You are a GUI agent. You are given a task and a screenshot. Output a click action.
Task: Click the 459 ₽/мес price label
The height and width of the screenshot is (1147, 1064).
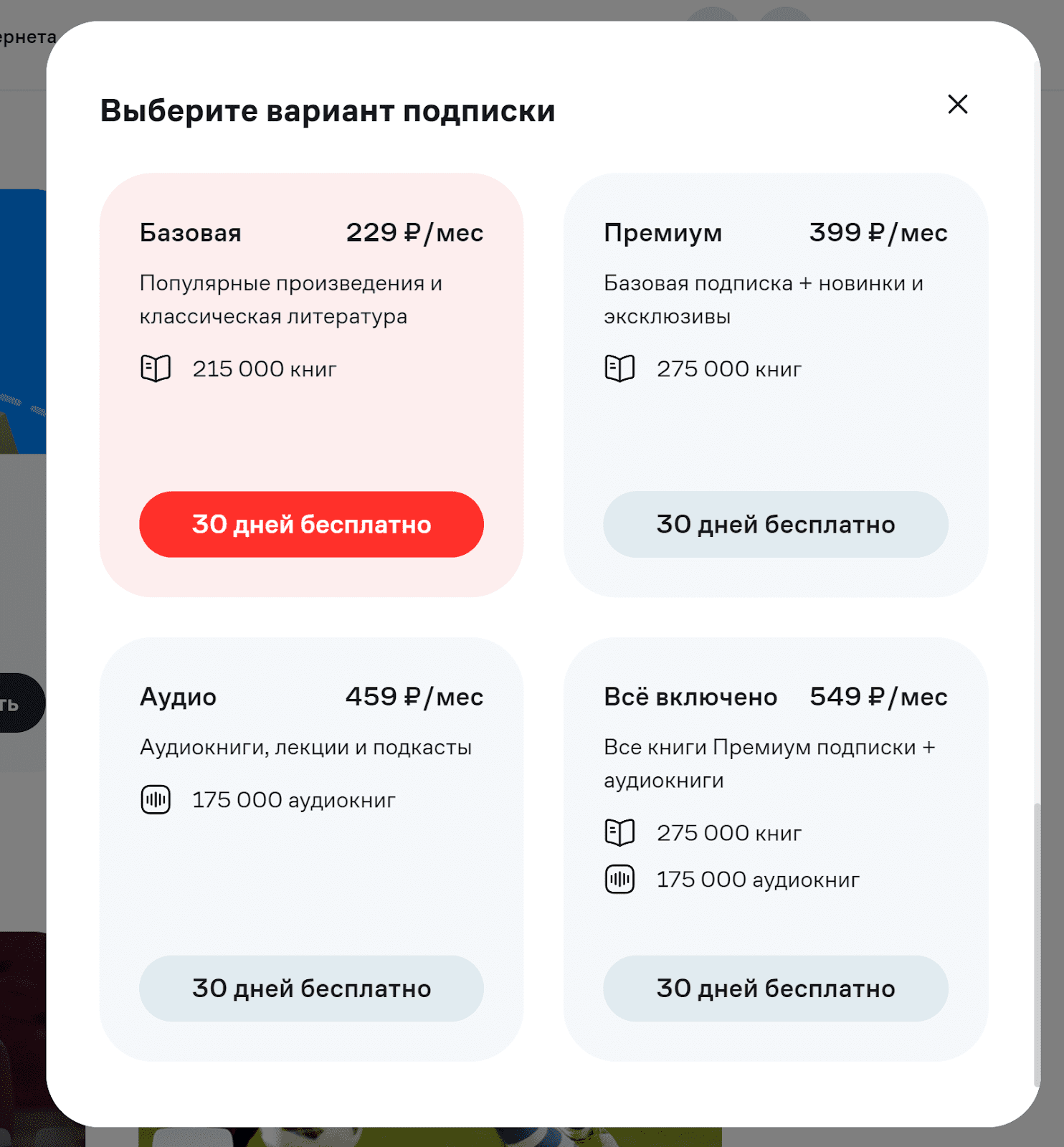(414, 697)
